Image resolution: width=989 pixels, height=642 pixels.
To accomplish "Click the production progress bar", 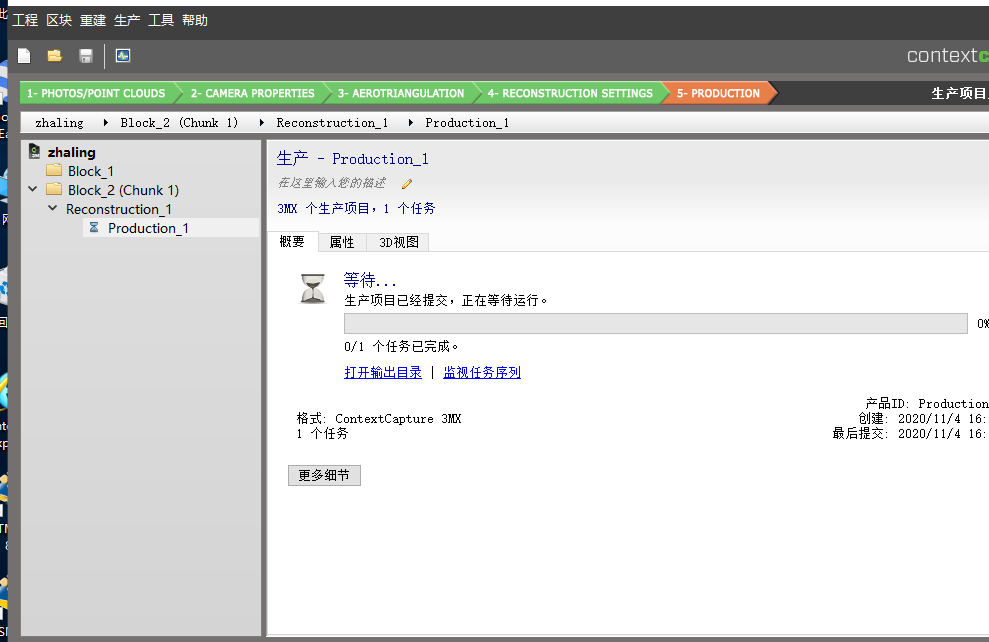I will coord(656,324).
